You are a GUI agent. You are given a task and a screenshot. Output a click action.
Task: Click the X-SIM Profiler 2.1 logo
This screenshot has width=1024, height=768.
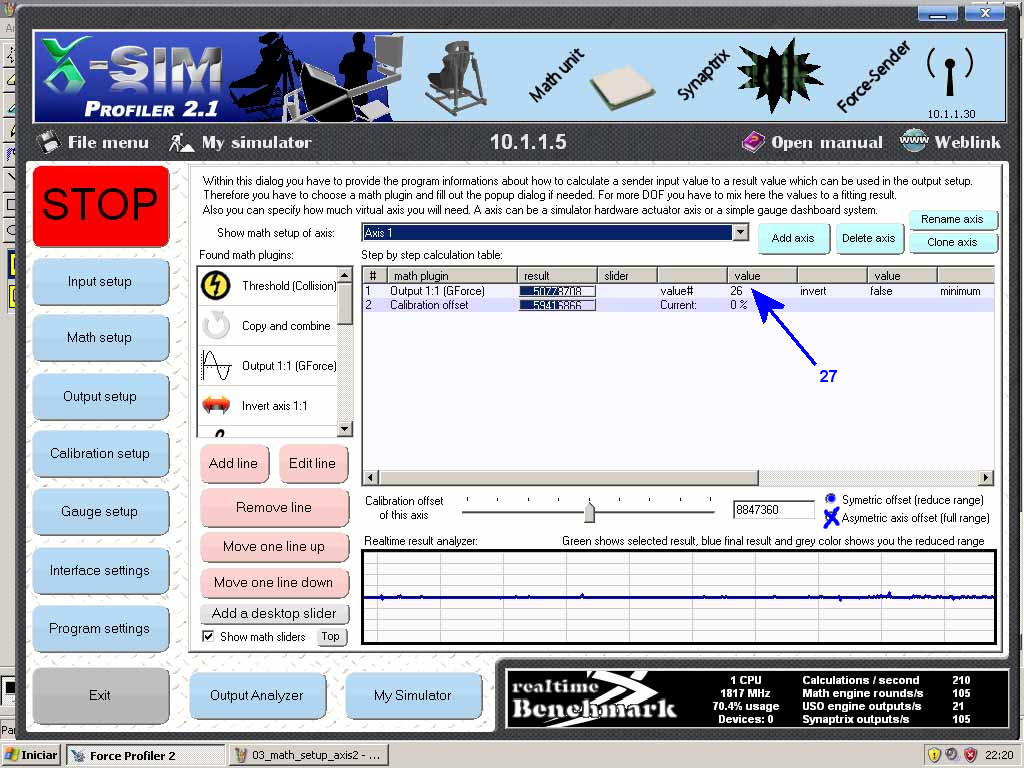134,76
